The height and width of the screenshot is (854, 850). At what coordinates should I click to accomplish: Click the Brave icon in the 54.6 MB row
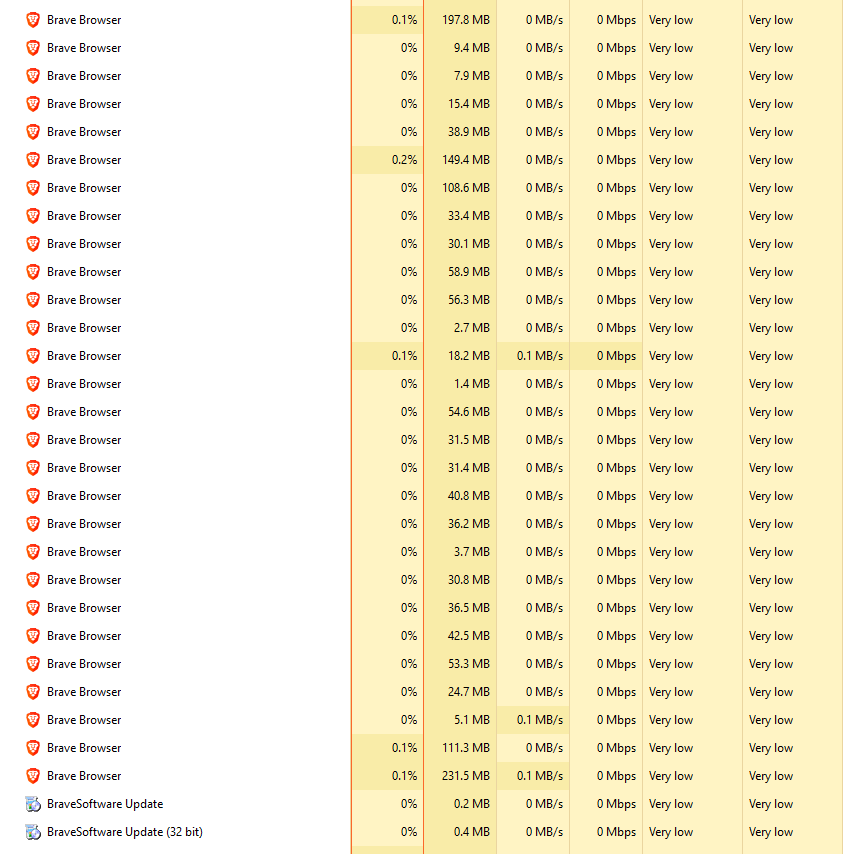click(33, 412)
